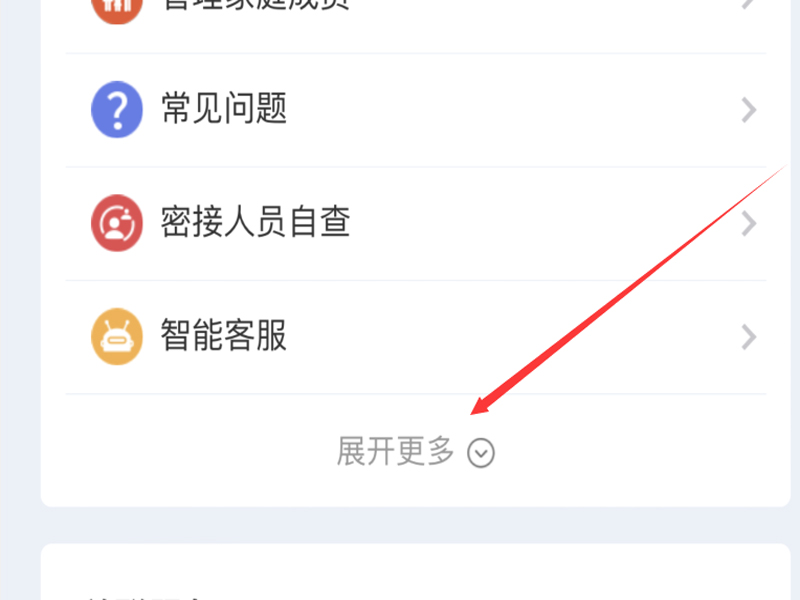Select the 常见问题 label
Image resolution: width=800 pixels, height=600 pixels.
pyautogui.click(x=224, y=108)
